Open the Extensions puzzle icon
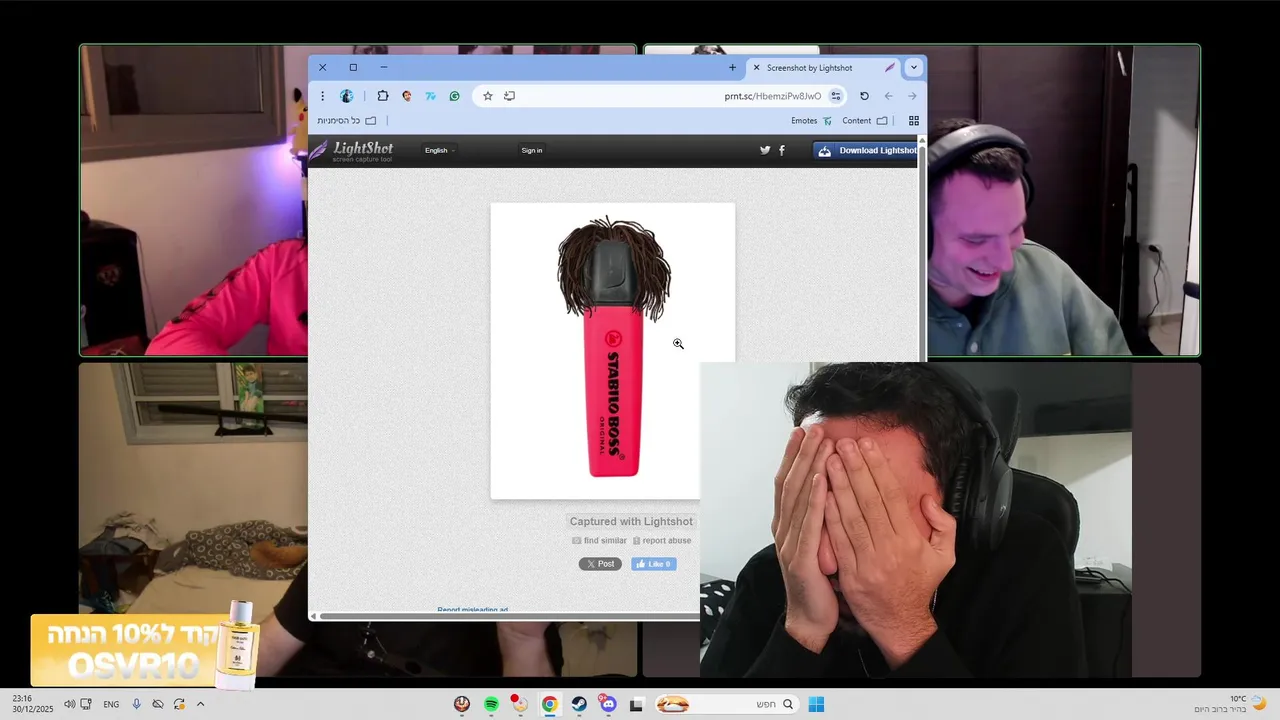The image size is (1280, 720). coord(383,96)
